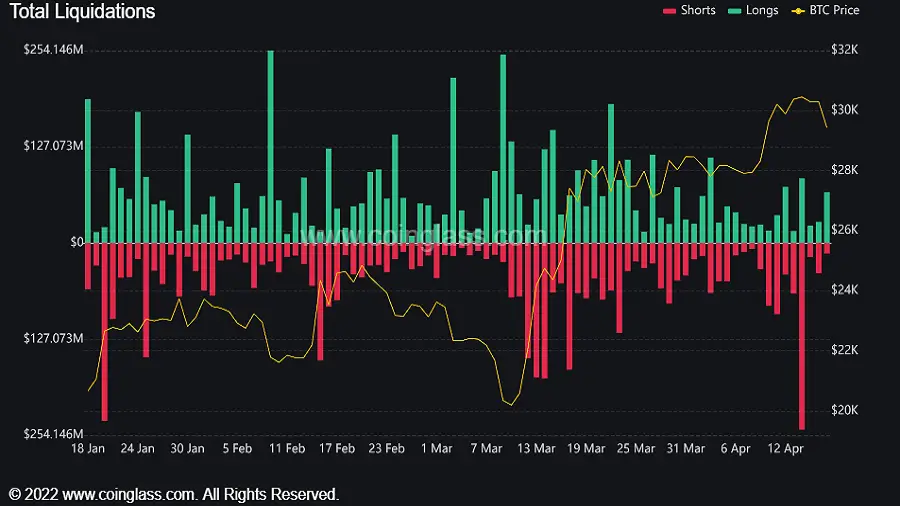
Task: Click the red Shorts legend marker
Action: click(x=669, y=11)
